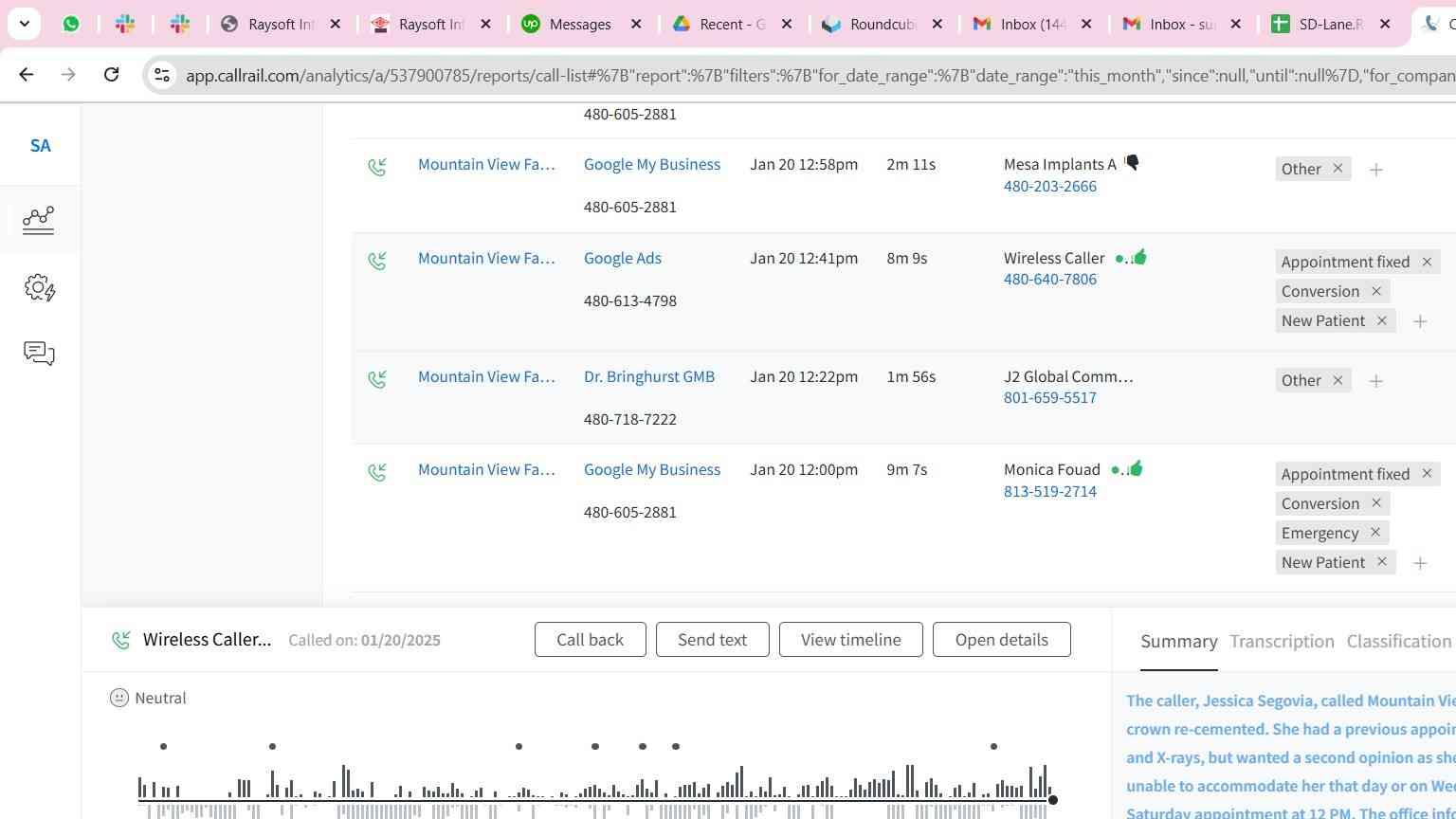Reload the page with the browser refresh icon
The height and width of the screenshot is (819, 1456).
(111, 74)
